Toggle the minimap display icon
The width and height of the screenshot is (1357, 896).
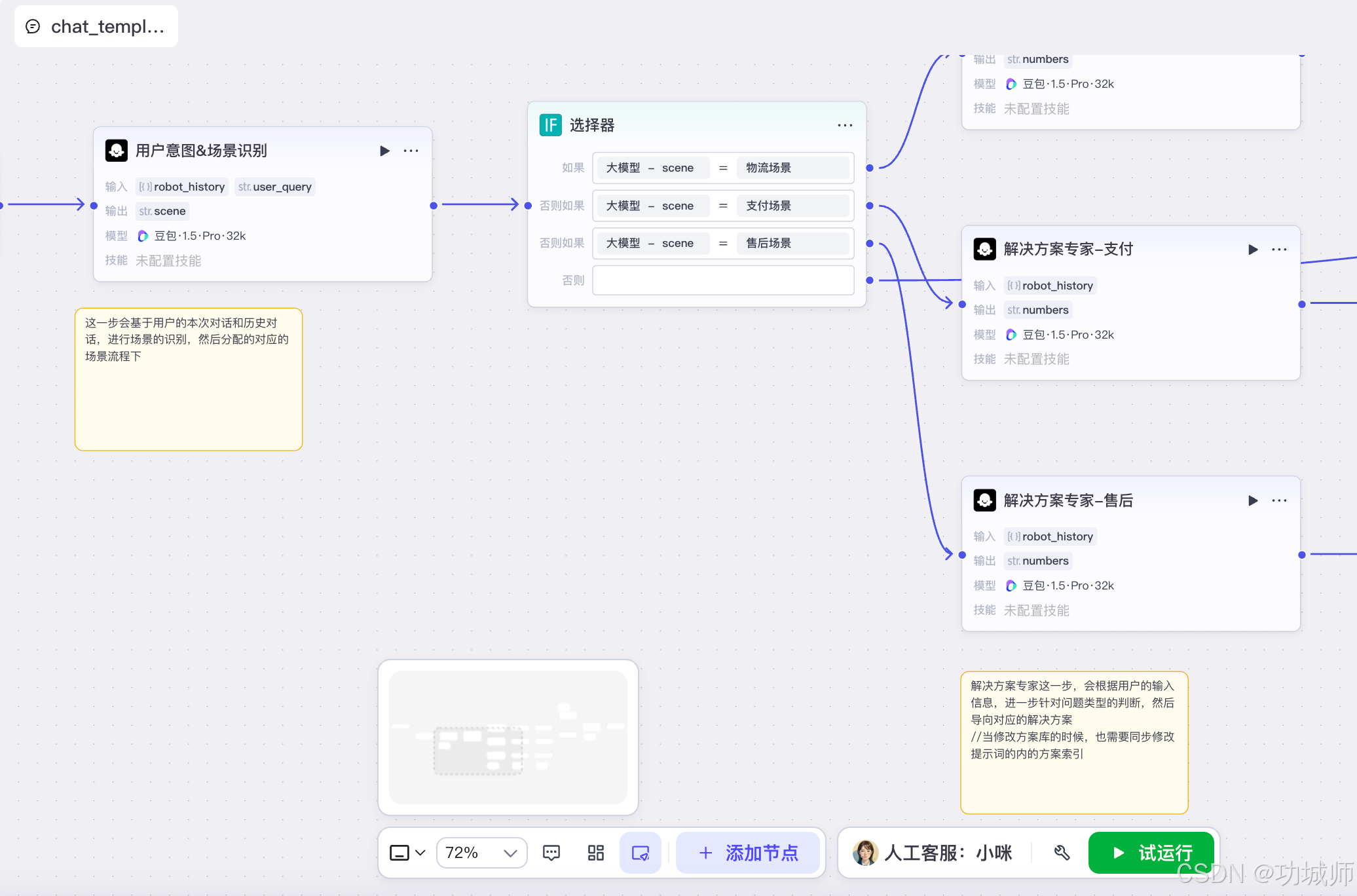point(641,853)
